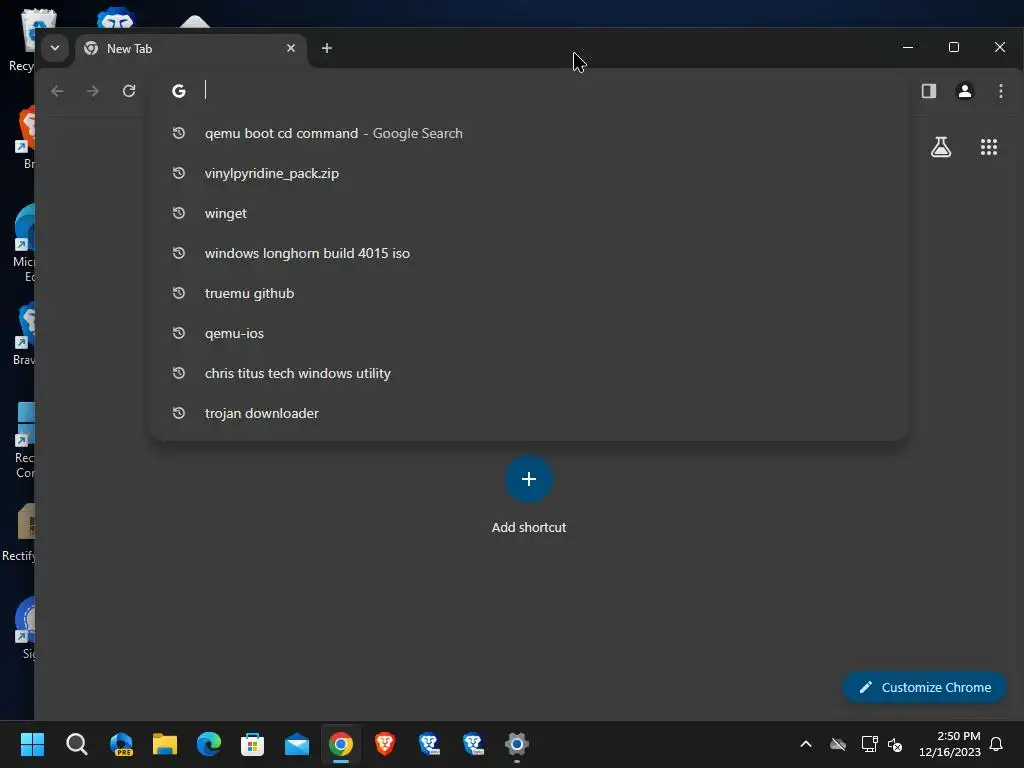Choose the qemu-ios suggestion

(x=528, y=333)
